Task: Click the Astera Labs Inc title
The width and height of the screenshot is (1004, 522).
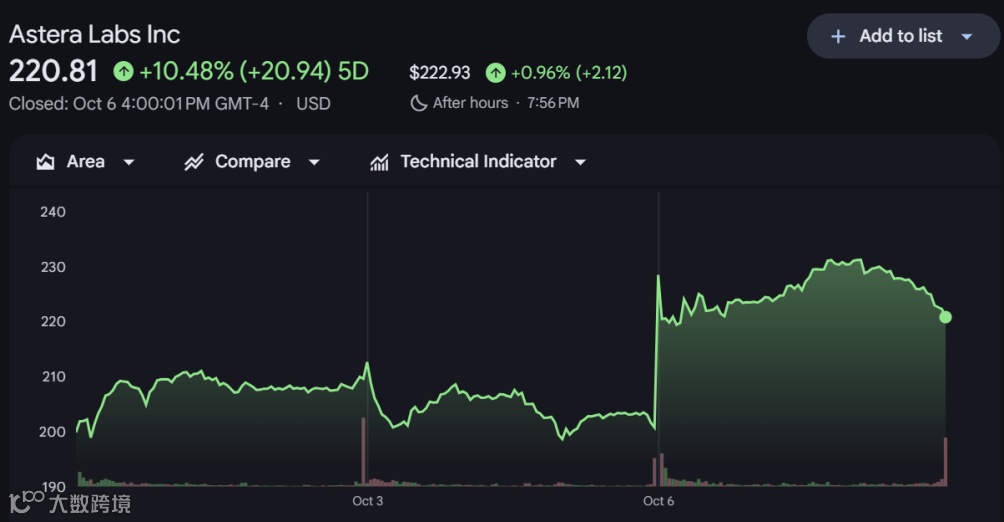Action: click(95, 34)
